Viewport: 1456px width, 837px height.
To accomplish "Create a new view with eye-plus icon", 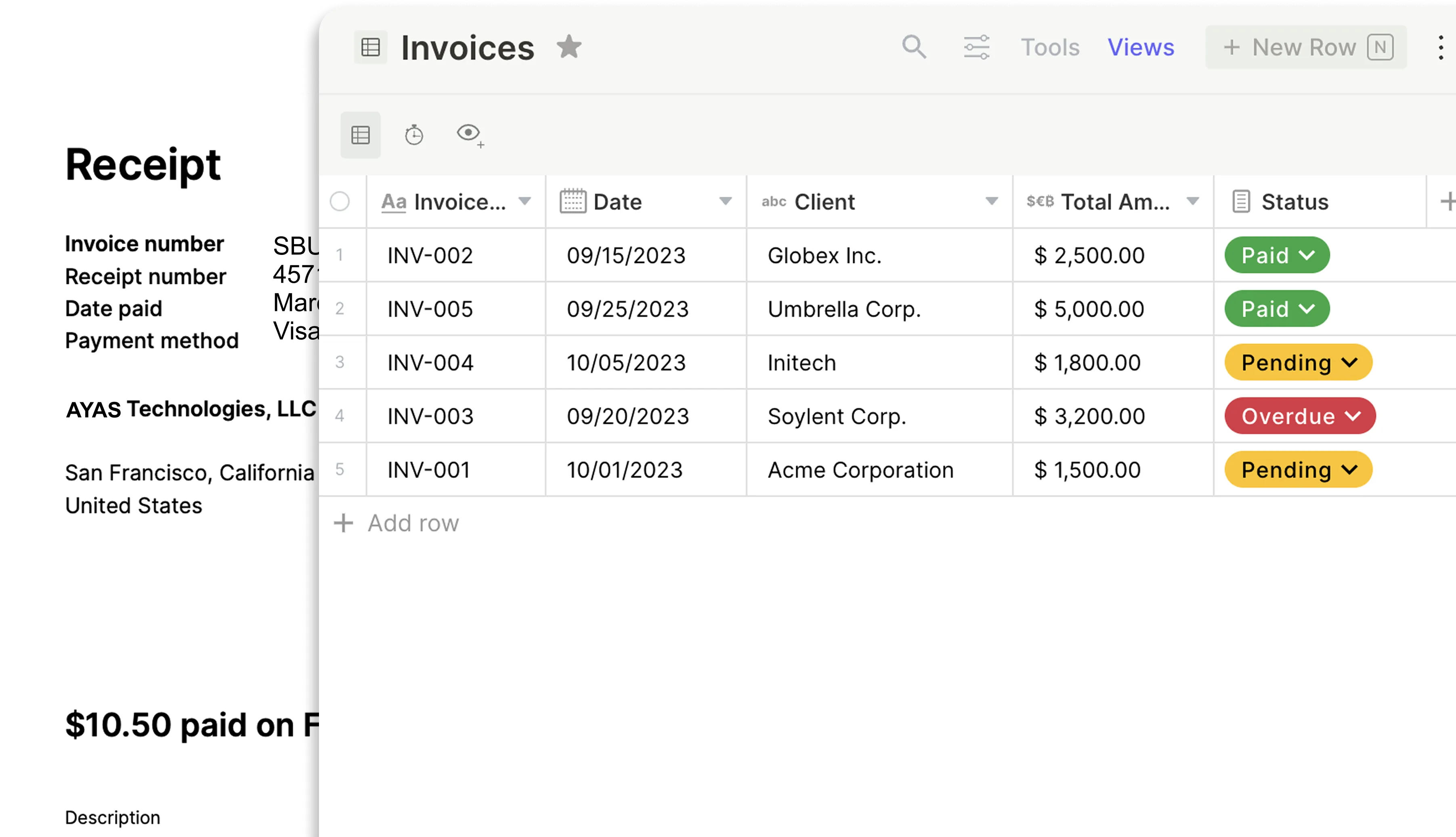I will point(470,135).
